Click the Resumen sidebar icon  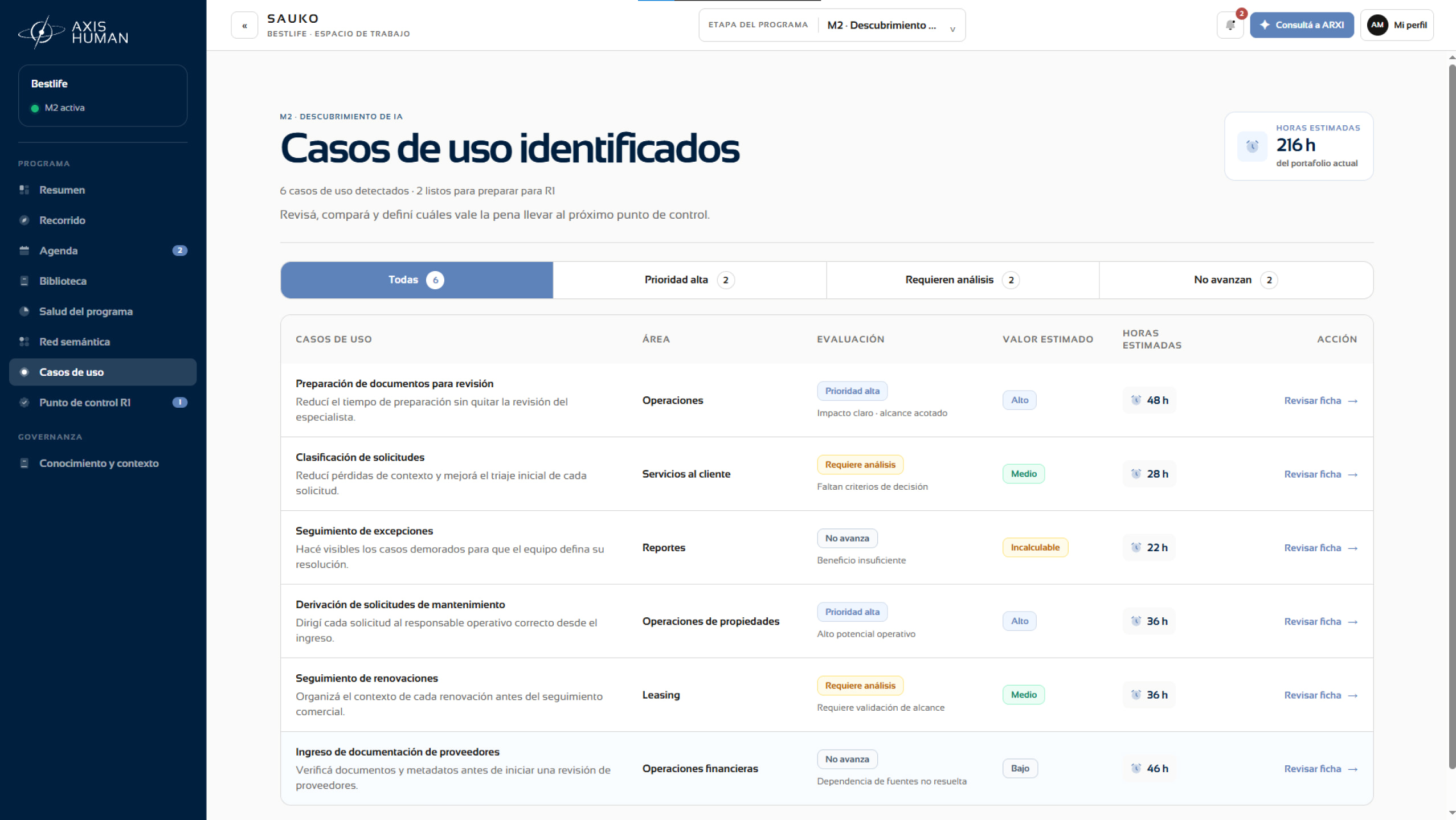coord(24,190)
